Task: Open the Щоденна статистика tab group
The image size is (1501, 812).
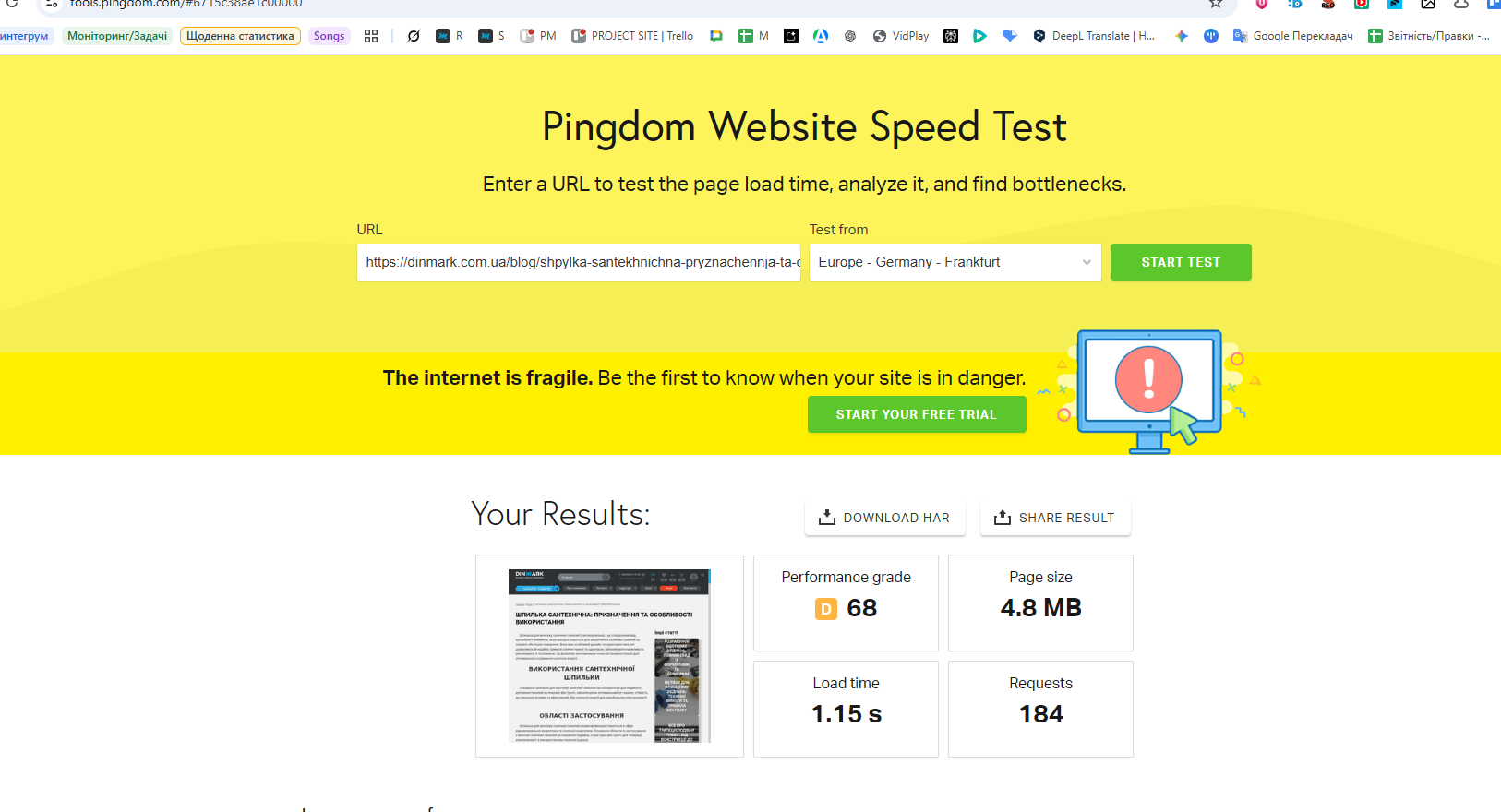Action: tap(240, 36)
